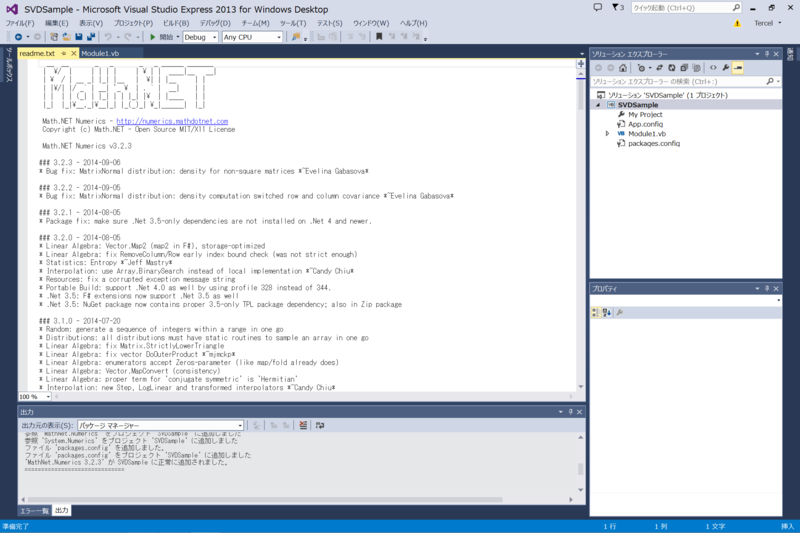This screenshot has width=800, height=533.
Task: Select App.config in Solution Explorer
Action: coord(645,124)
